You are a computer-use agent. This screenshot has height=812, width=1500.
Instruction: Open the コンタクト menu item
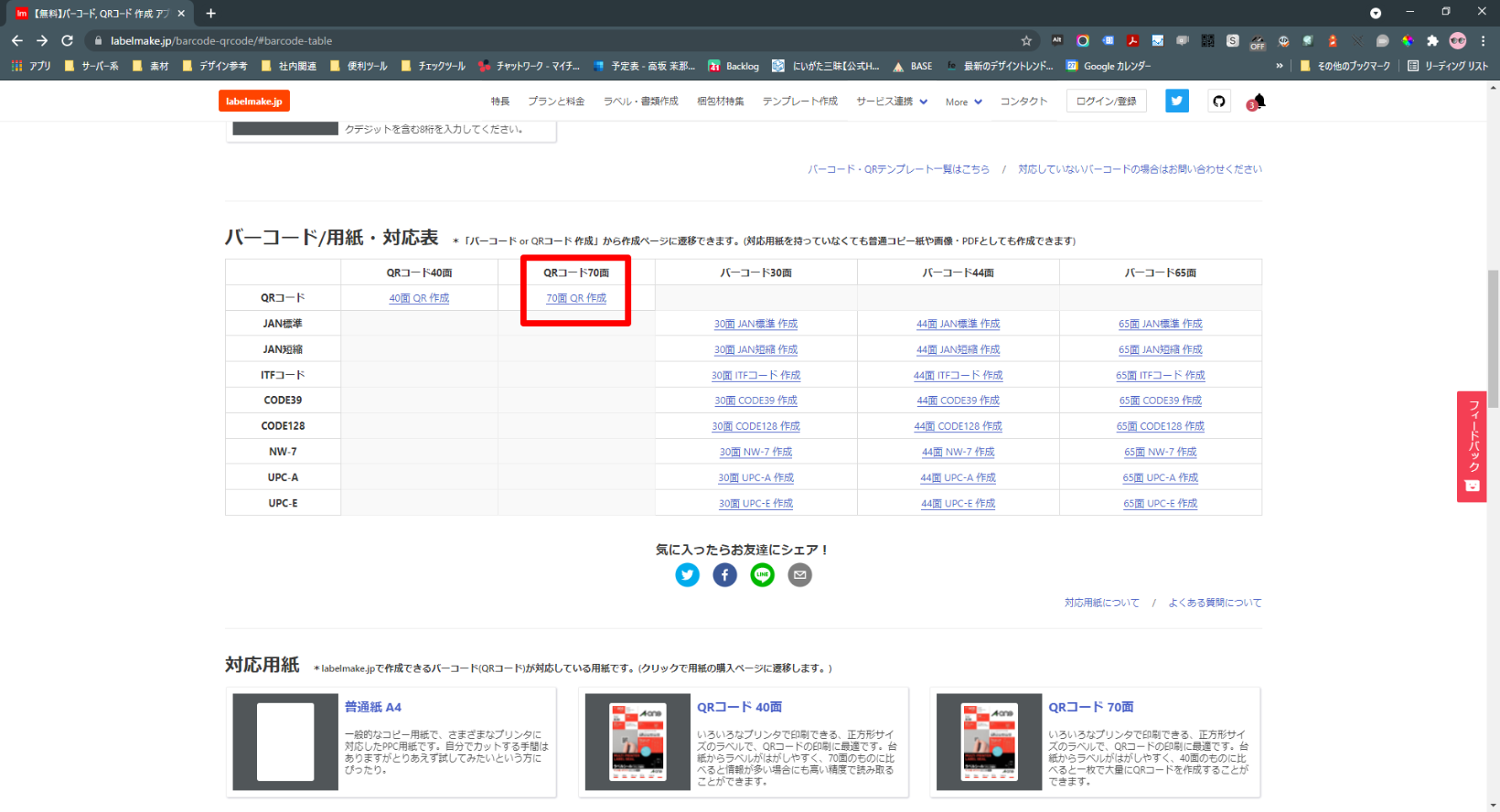[1023, 101]
